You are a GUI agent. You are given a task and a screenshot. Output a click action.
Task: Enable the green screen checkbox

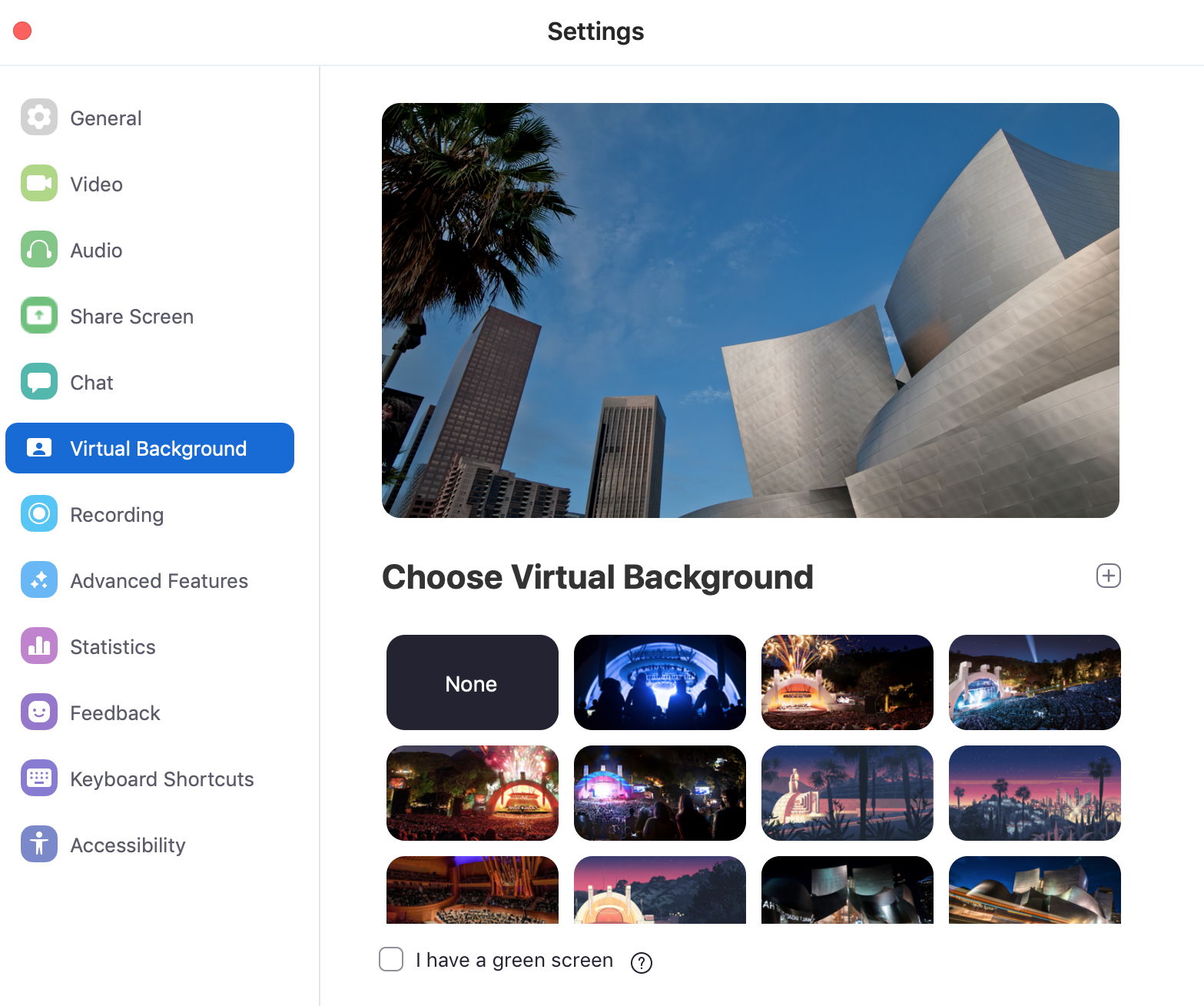coord(391,959)
